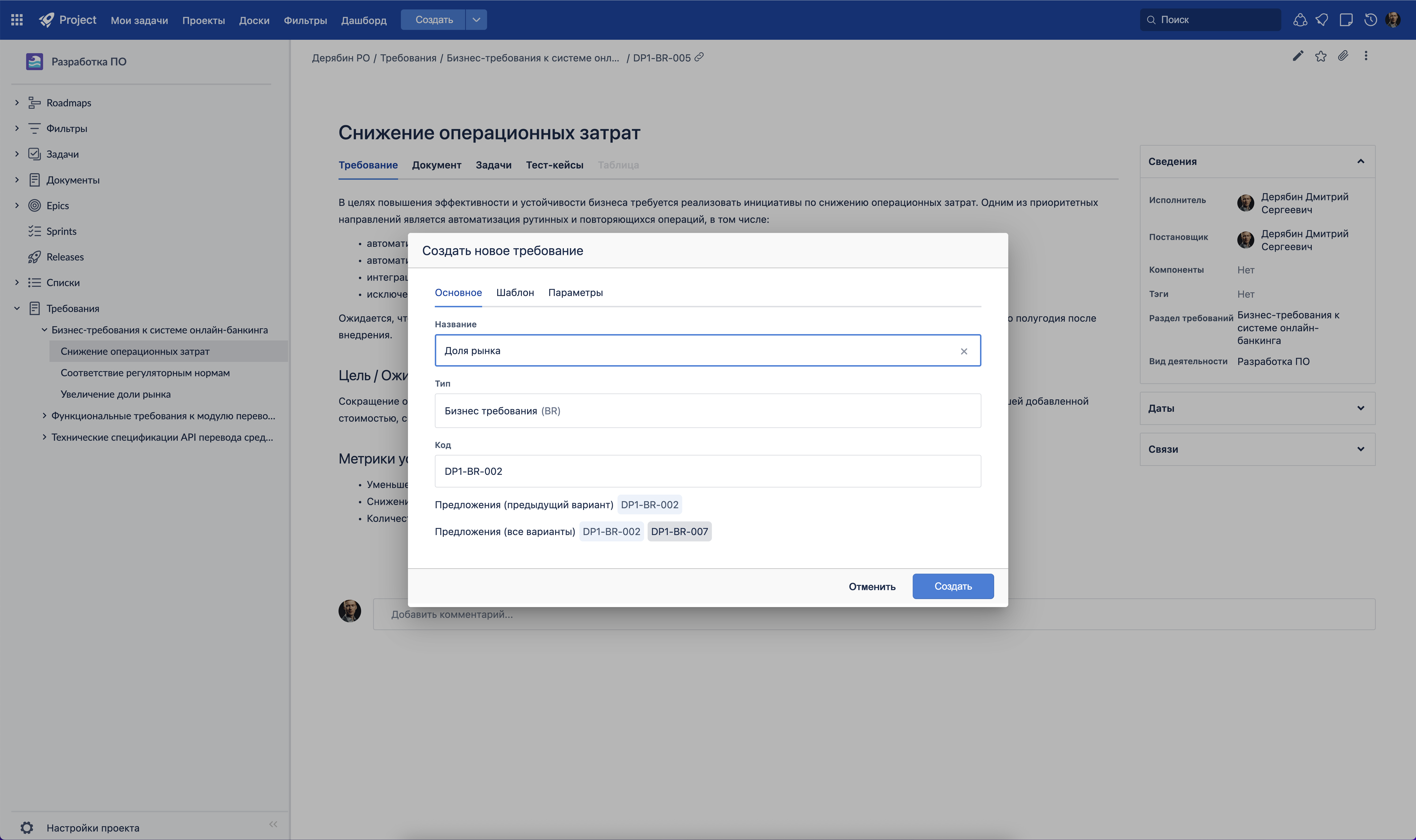Click the Дерябин РО breadcrumb link

341,58
